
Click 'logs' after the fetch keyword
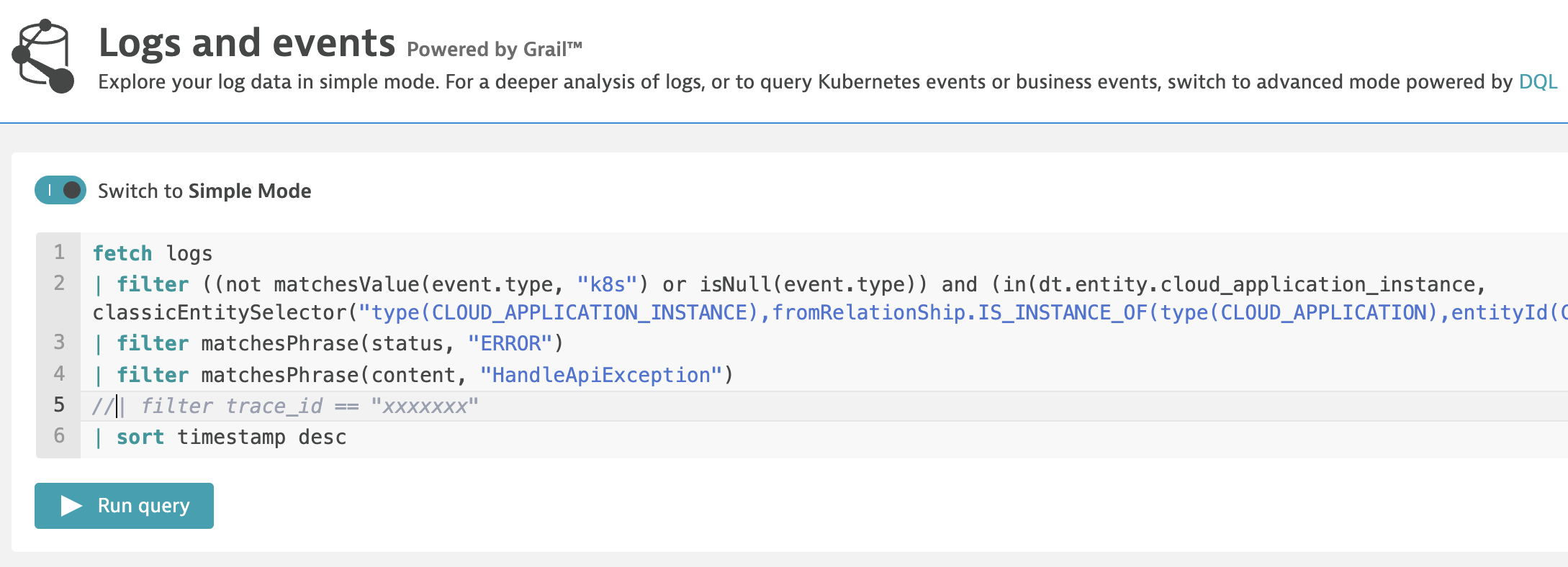tap(189, 254)
